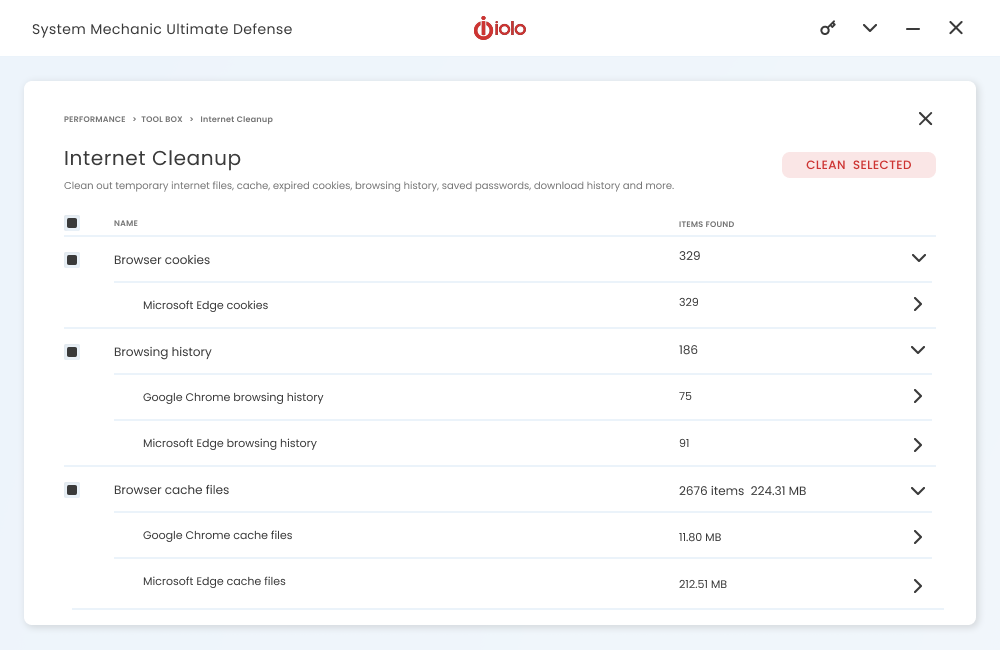Collapse the Browser cache files section
Image resolution: width=1000 pixels, height=650 pixels.
coord(918,490)
